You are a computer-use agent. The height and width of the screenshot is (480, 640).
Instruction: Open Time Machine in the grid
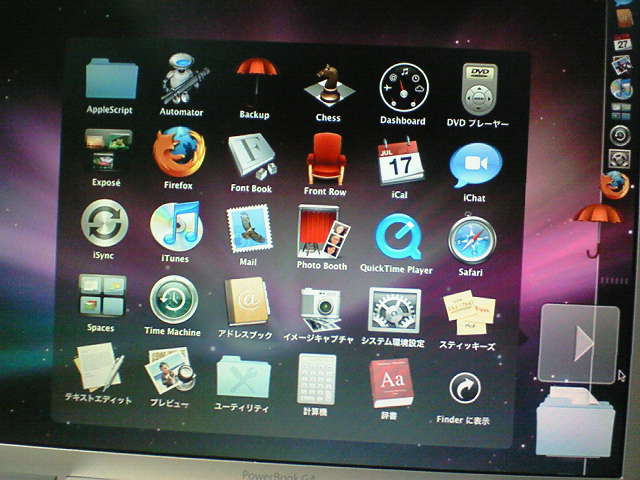coord(174,299)
